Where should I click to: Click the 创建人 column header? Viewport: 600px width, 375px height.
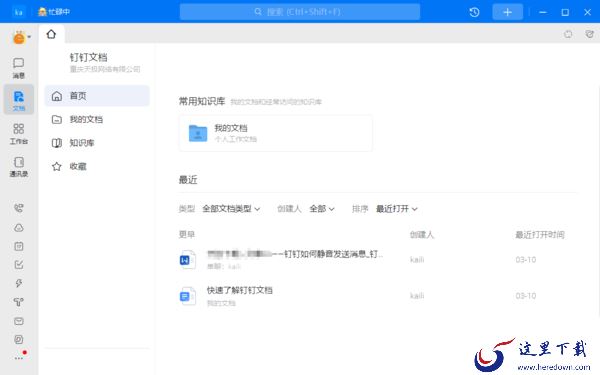pos(422,235)
